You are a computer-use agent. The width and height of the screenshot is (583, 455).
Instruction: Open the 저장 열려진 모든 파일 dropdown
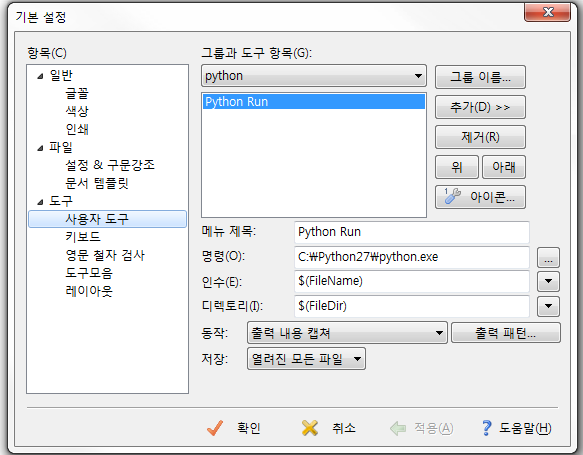pos(306,359)
